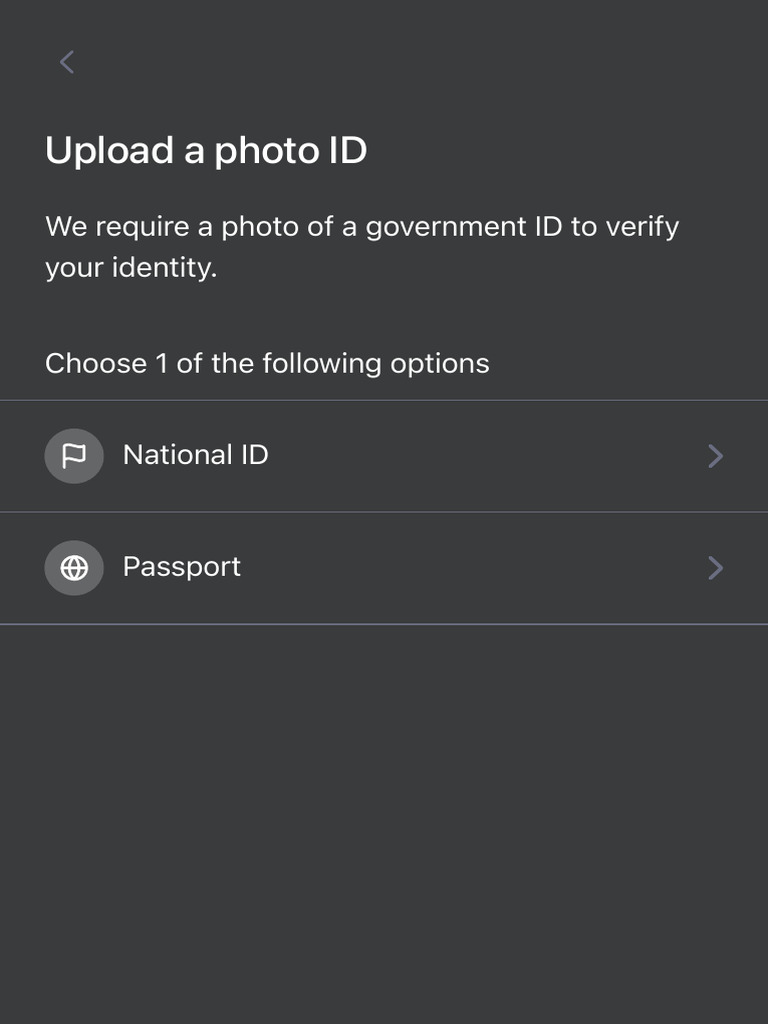Click the circular flag badge
The height and width of the screenshot is (1024, 768).
pyautogui.click(x=74, y=456)
